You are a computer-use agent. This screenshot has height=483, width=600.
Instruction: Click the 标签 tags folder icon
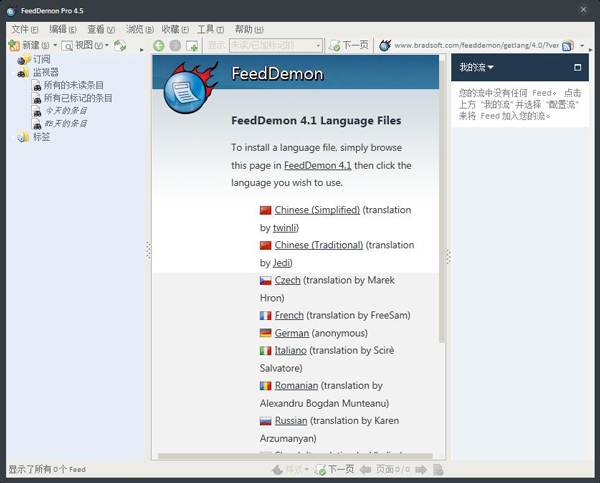[23, 137]
